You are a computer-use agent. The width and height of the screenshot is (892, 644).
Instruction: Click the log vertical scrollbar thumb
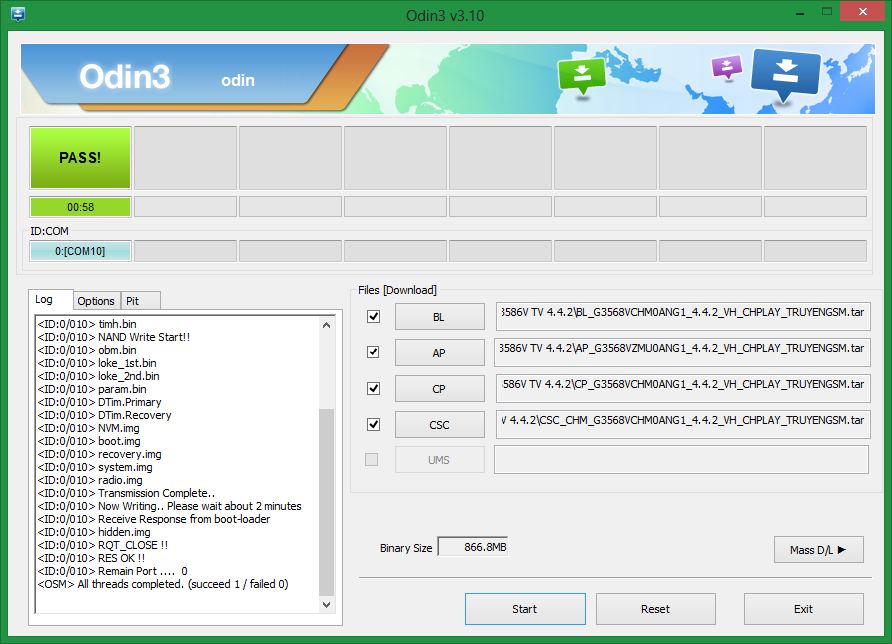point(327,502)
